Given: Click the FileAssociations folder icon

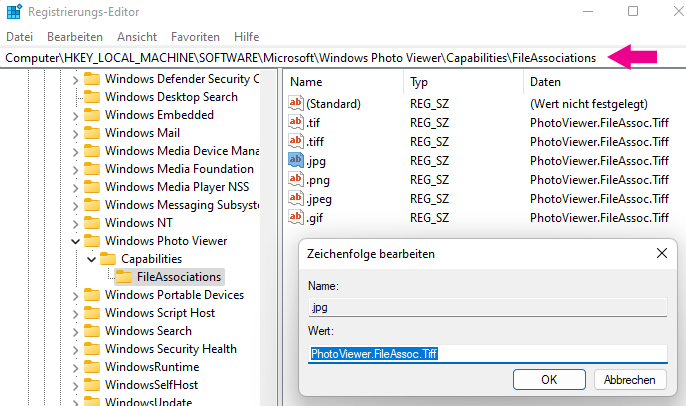Looking at the screenshot, I should tap(123, 277).
